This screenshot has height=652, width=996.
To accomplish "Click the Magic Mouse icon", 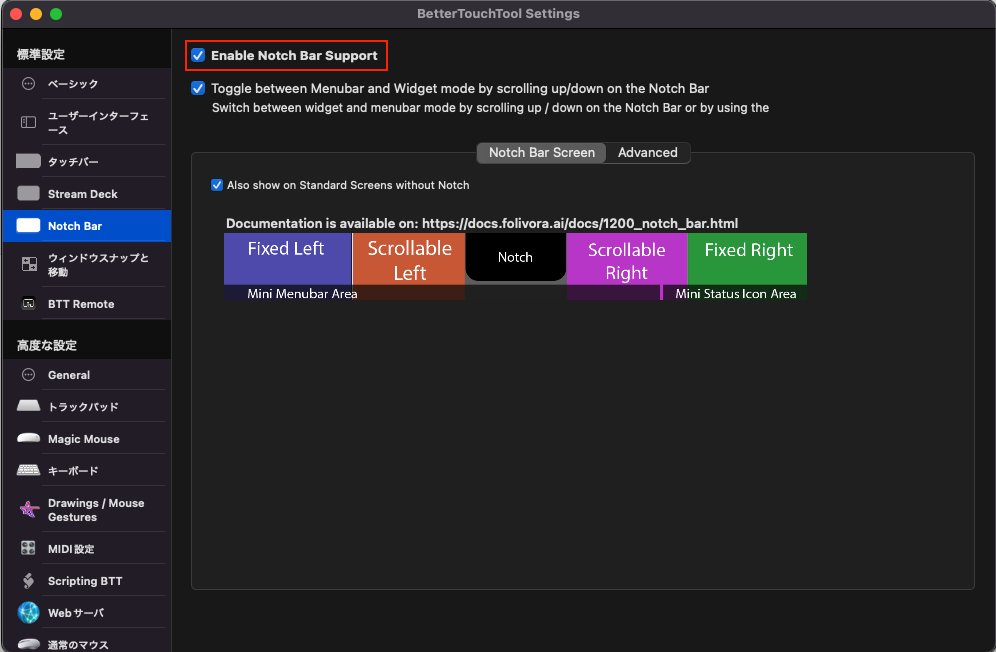I will (29, 438).
